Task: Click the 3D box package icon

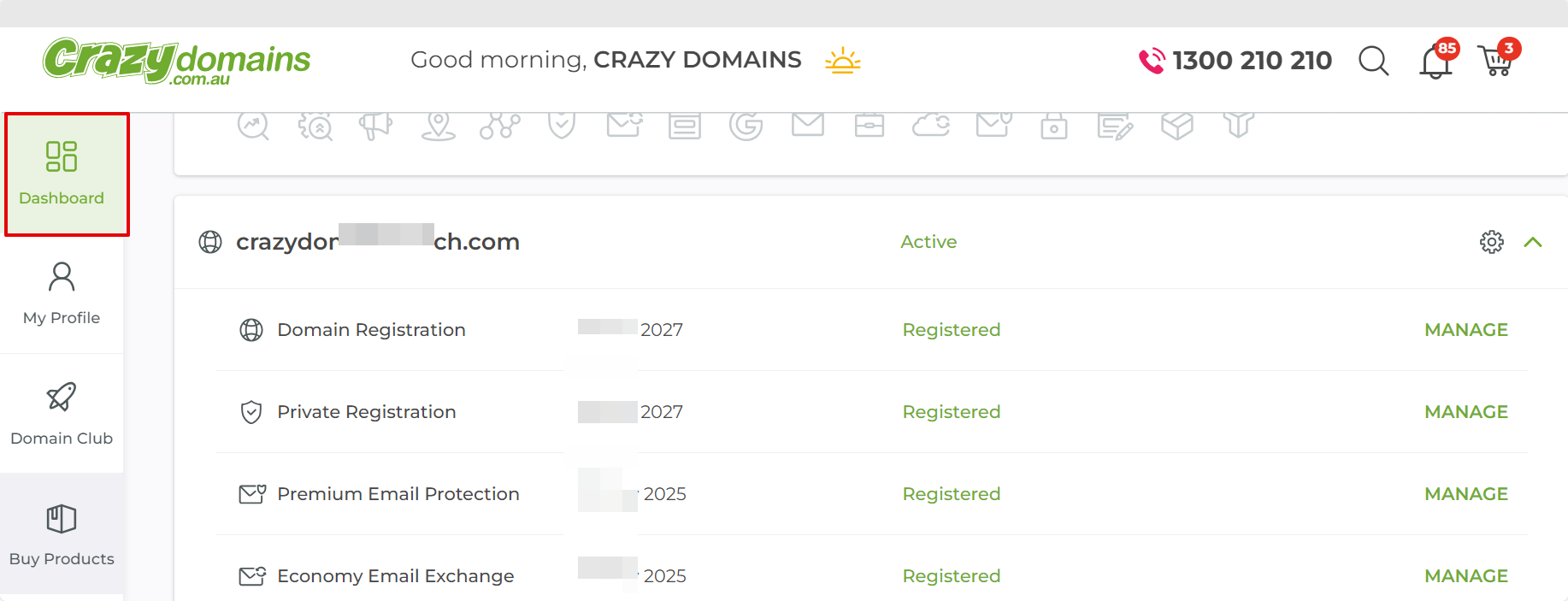Action: point(1177,126)
